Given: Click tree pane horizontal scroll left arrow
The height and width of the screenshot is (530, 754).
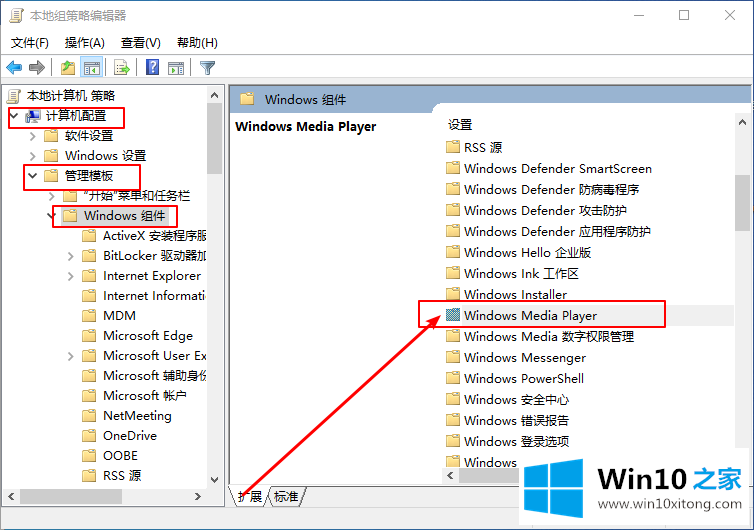Looking at the screenshot, I should point(12,496).
